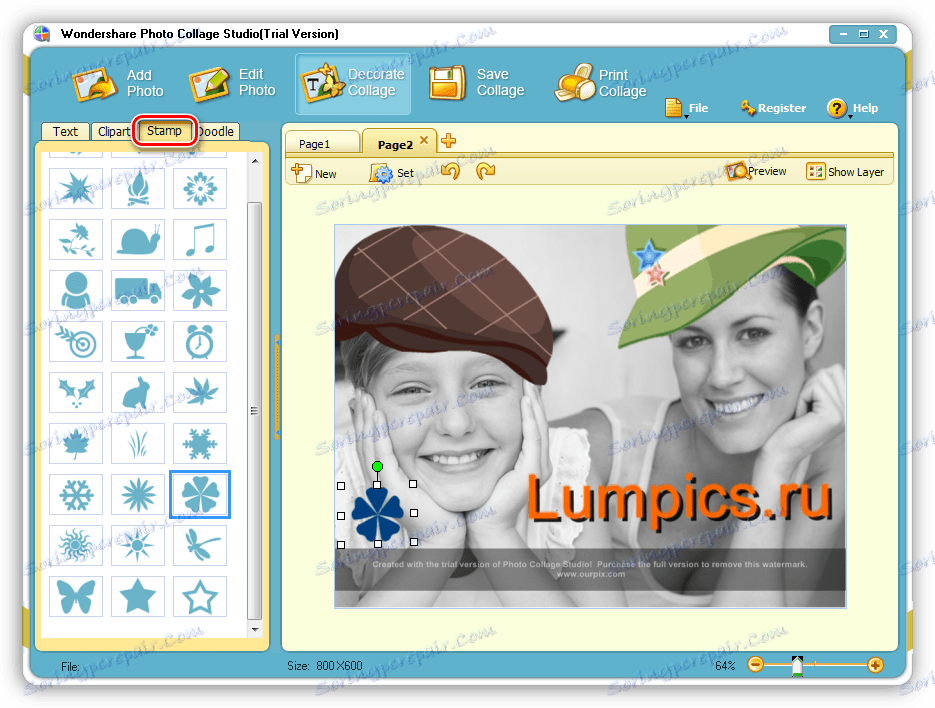Select the highlighted four-leaf clover stamp
This screenshot has width=935, height=708.
coord(200,494)
